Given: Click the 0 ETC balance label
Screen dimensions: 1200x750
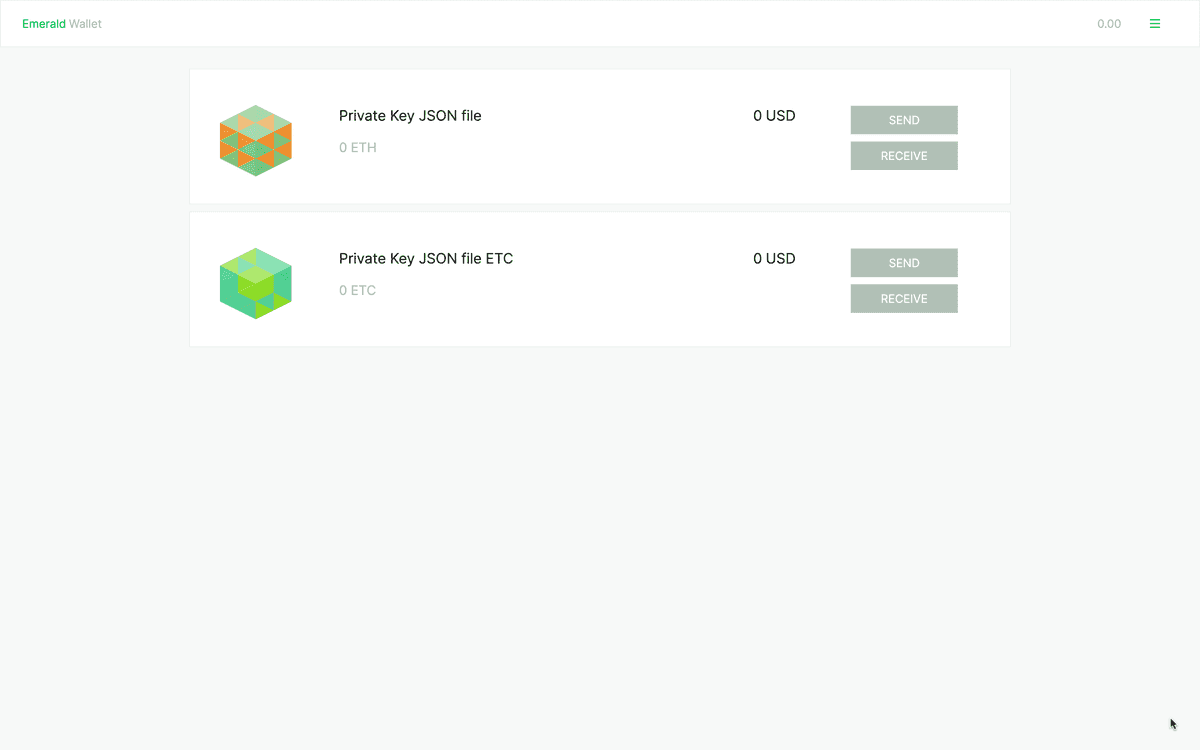Looking at the screenshot, I should click(x=357, y=290).
